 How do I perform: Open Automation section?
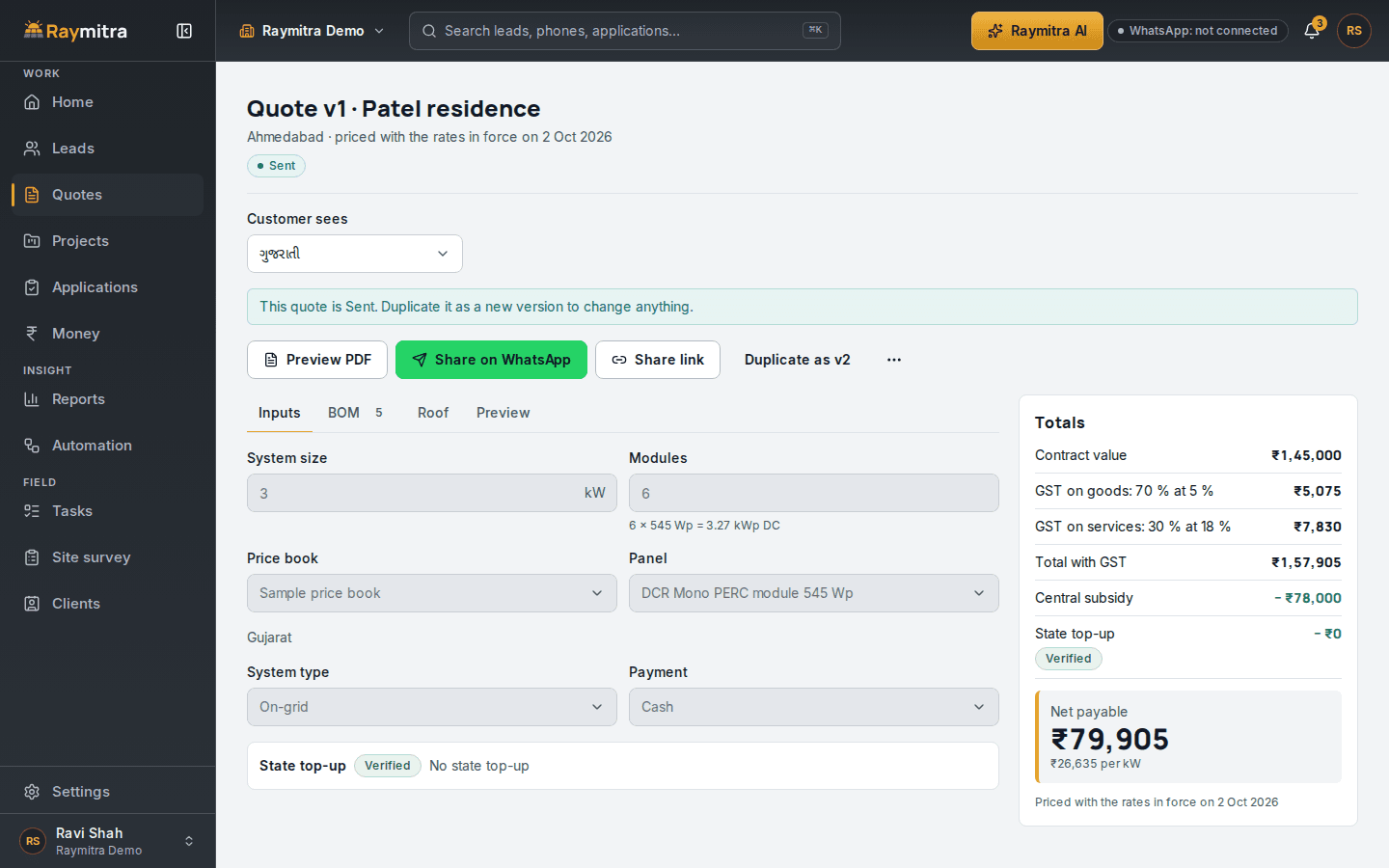click(x=108, y=446)
